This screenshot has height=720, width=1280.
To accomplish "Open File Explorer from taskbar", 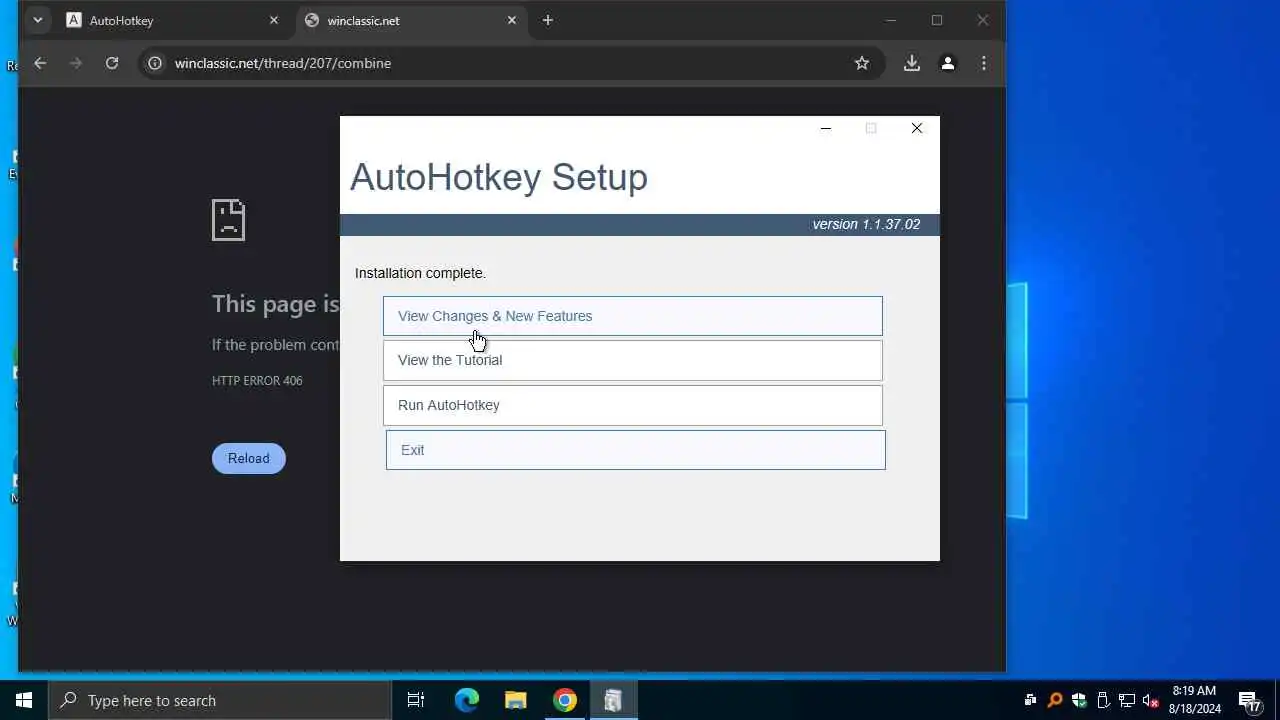I will (516, 700).
